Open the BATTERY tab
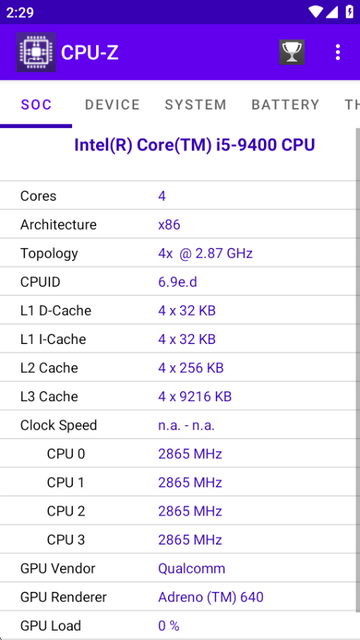360x640 pixels. tap(285, 105)
